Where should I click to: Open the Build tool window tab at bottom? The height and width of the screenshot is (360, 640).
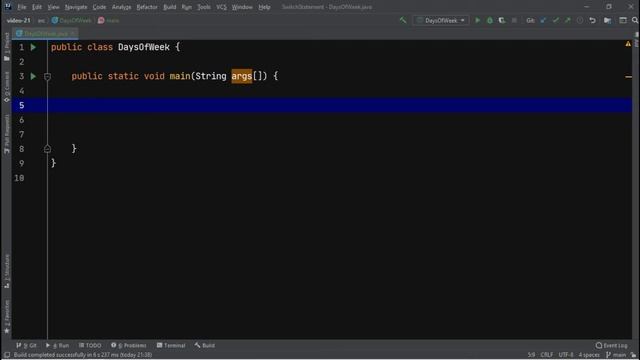point(205,346)
